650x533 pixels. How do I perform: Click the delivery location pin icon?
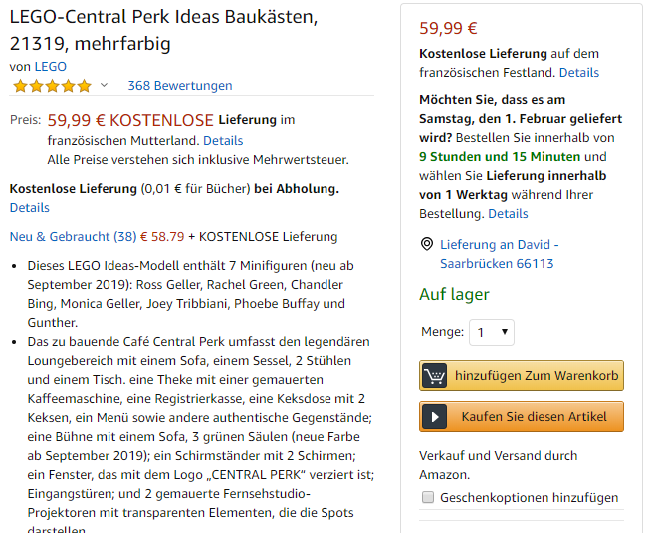(427, 245)
